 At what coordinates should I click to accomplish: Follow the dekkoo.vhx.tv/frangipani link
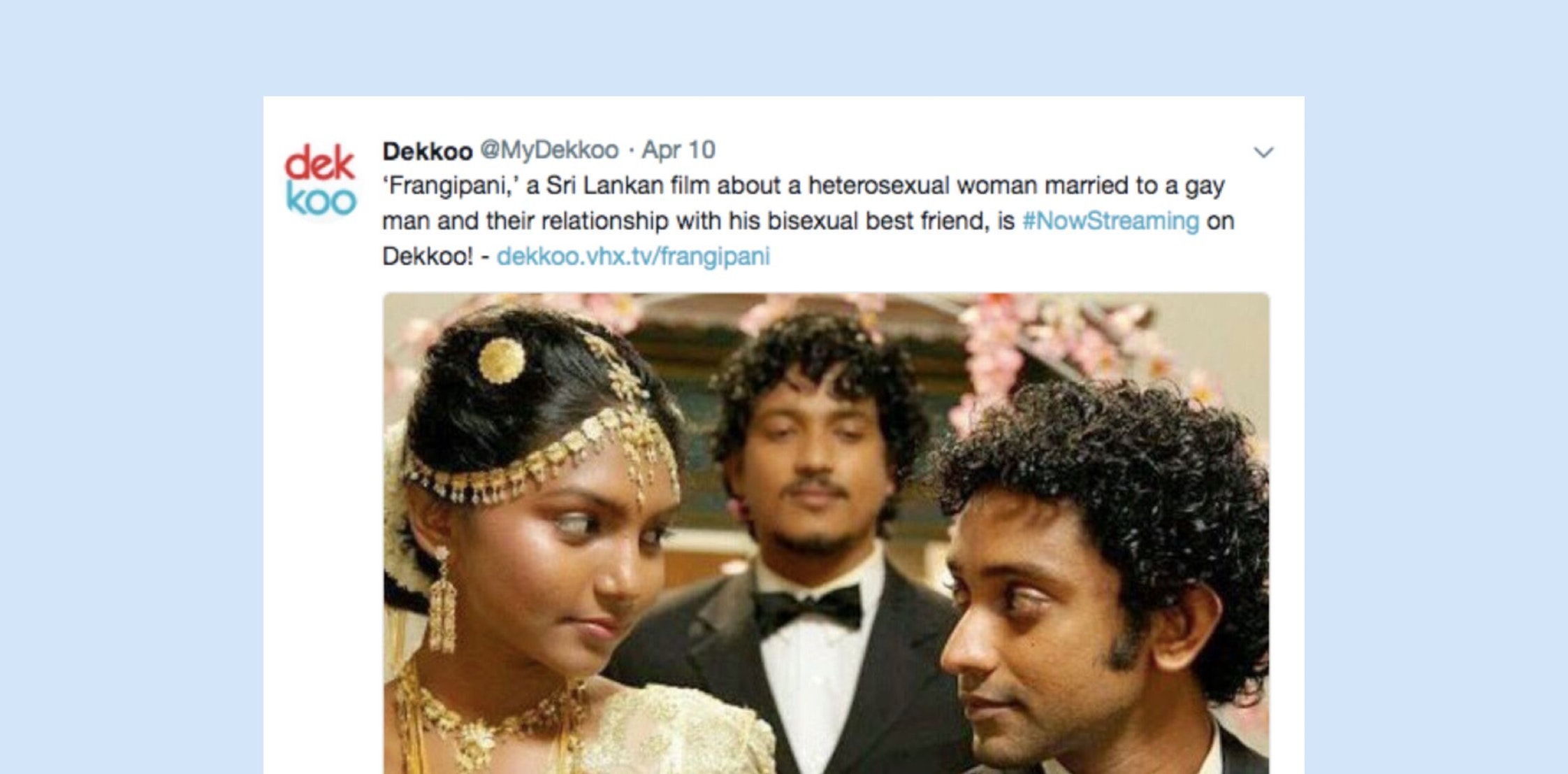633,256
